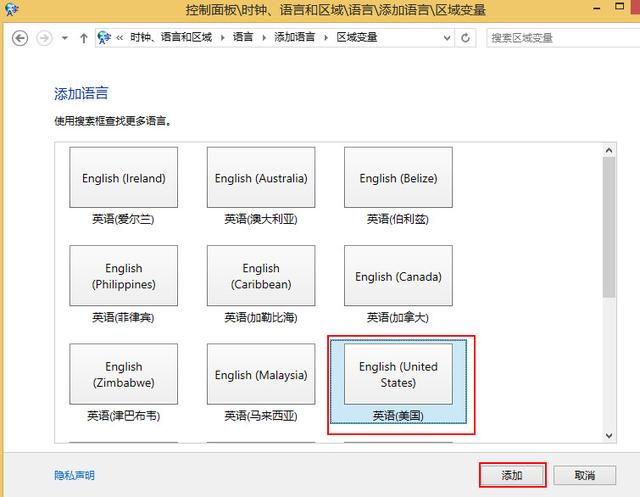Select English (Malaysia) tile
Screen dimensions: 640x497
(x=261, y=374)
